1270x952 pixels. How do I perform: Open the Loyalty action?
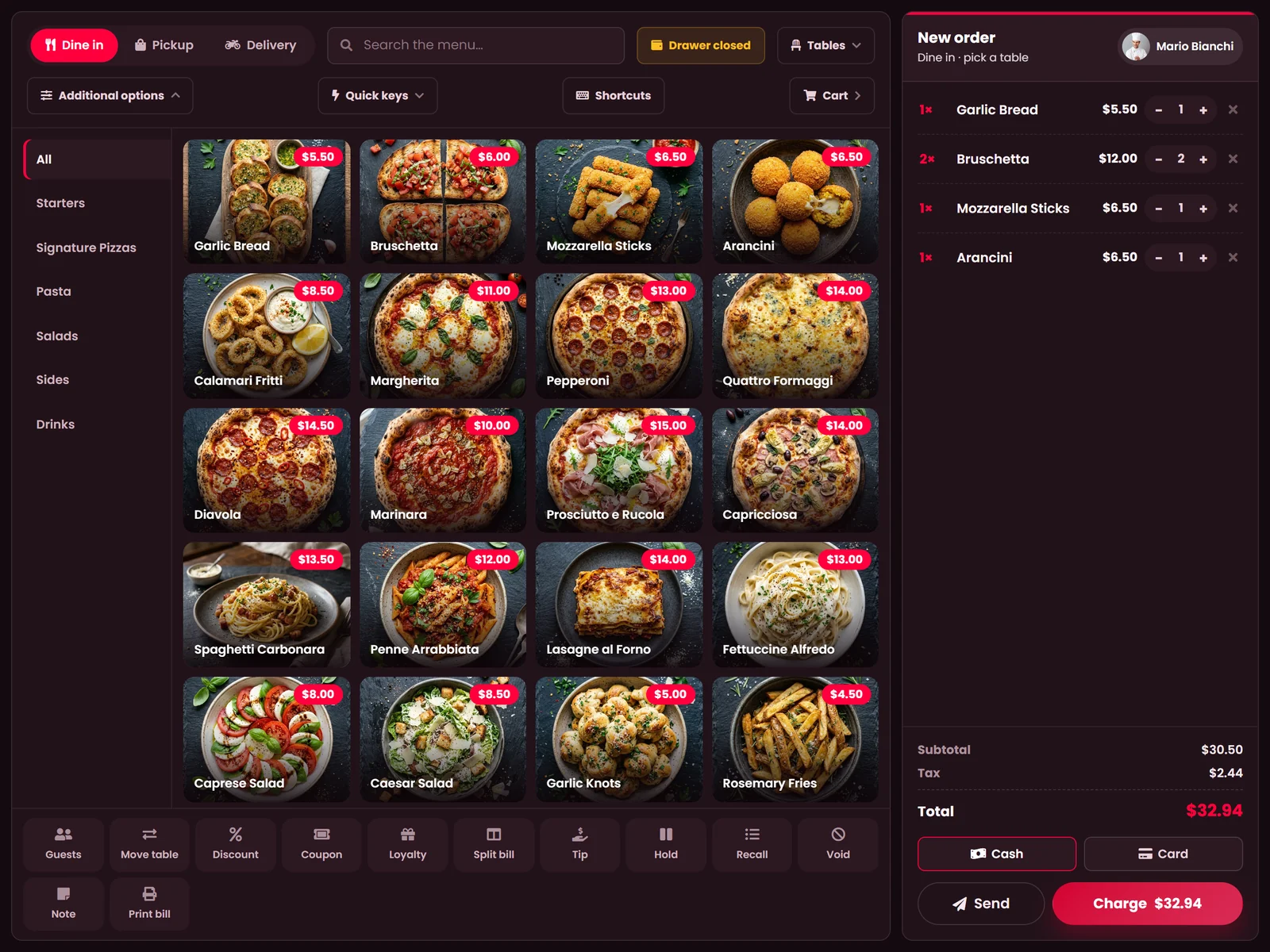pyautogui.click(x=407, y=844)
